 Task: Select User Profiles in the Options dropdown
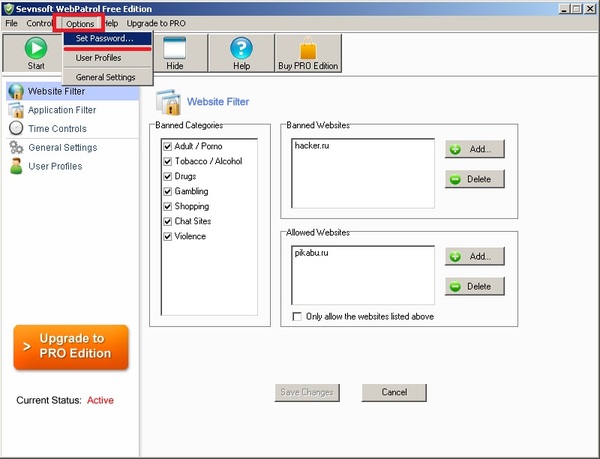(98, 58)
